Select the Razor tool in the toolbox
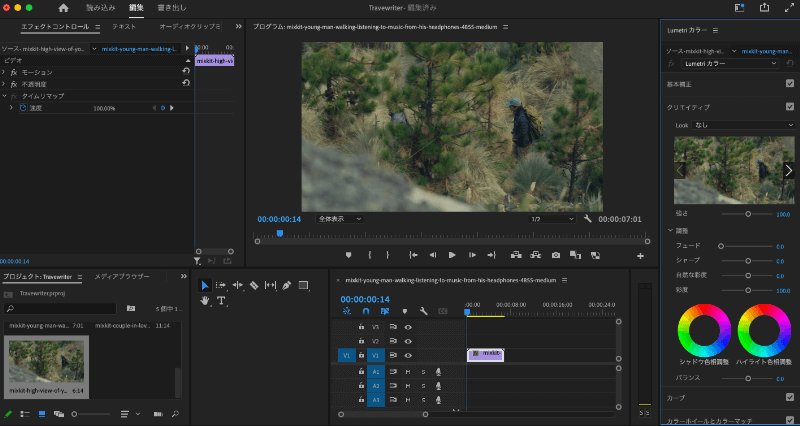Screen dimensions: 800x426 click(254, 285)
